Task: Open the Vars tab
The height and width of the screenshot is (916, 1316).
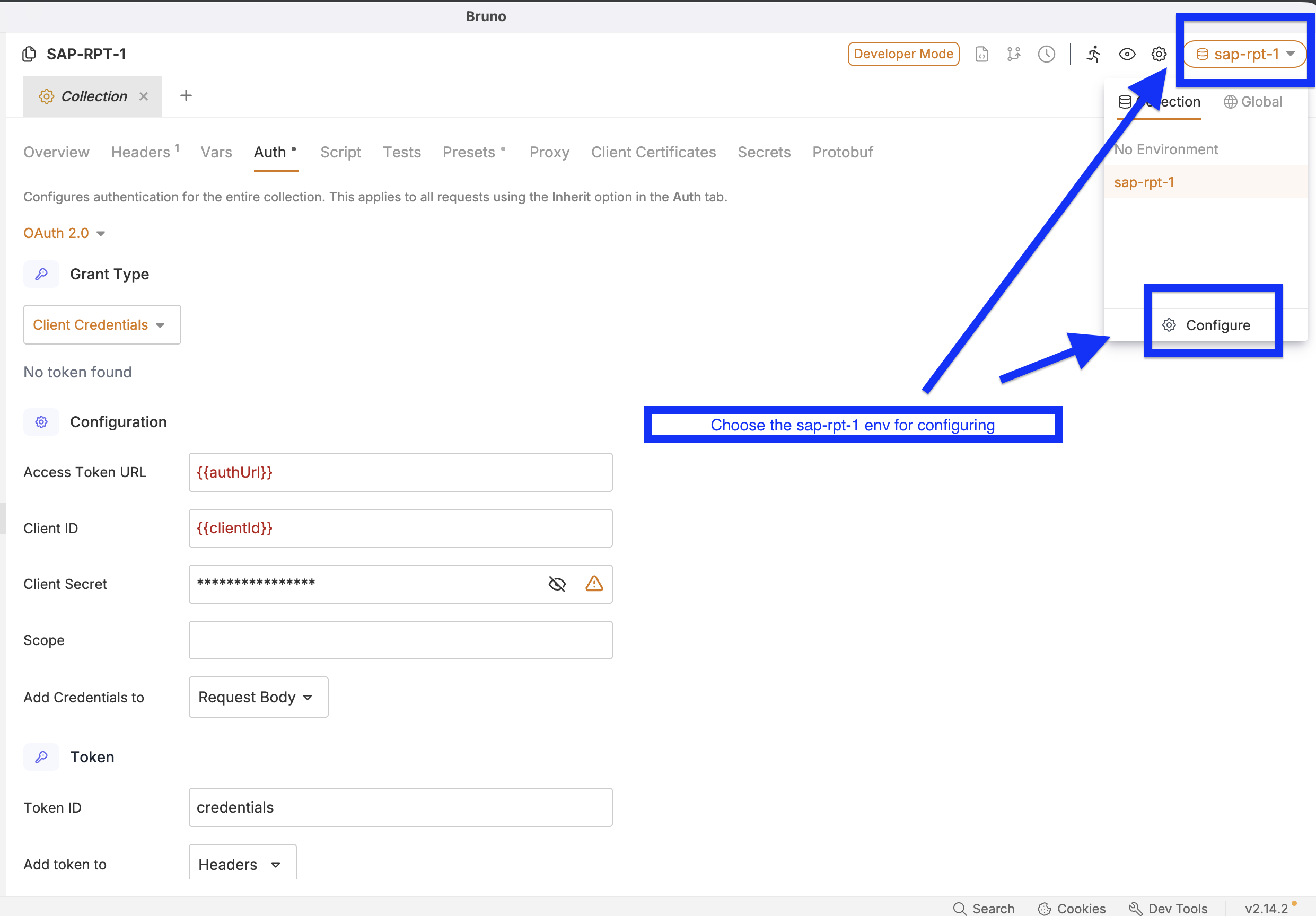Action: 216,152
